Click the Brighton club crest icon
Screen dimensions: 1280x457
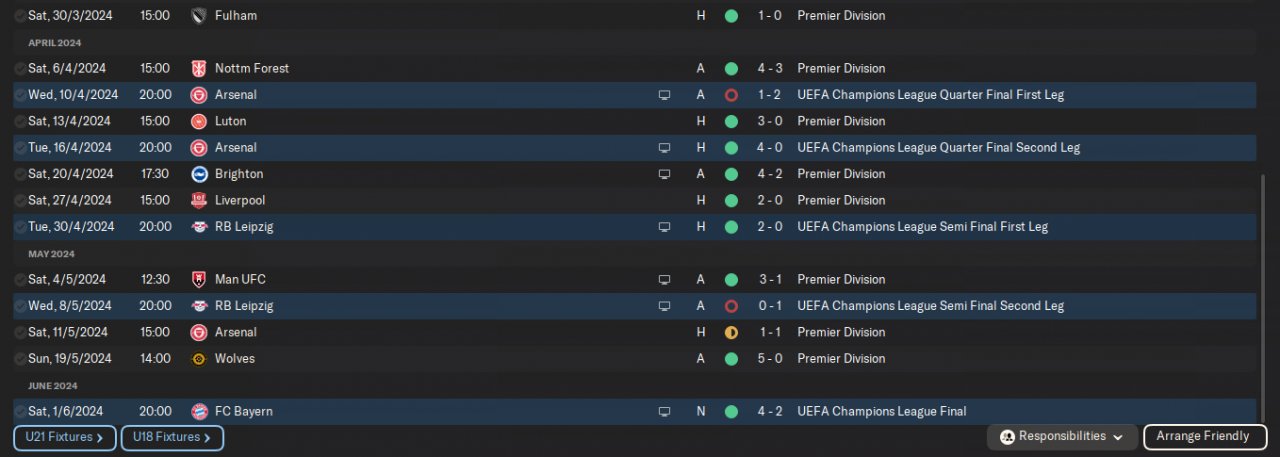coord(199,174)
